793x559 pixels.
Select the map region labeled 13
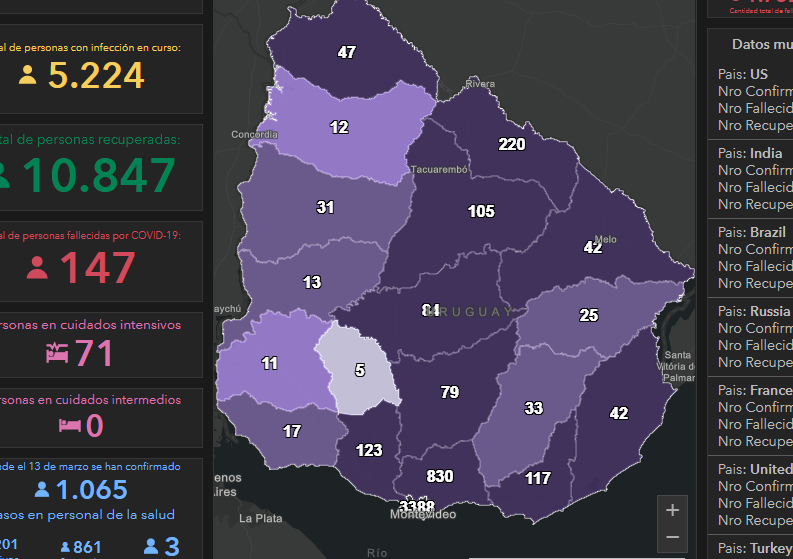(312, 282)
